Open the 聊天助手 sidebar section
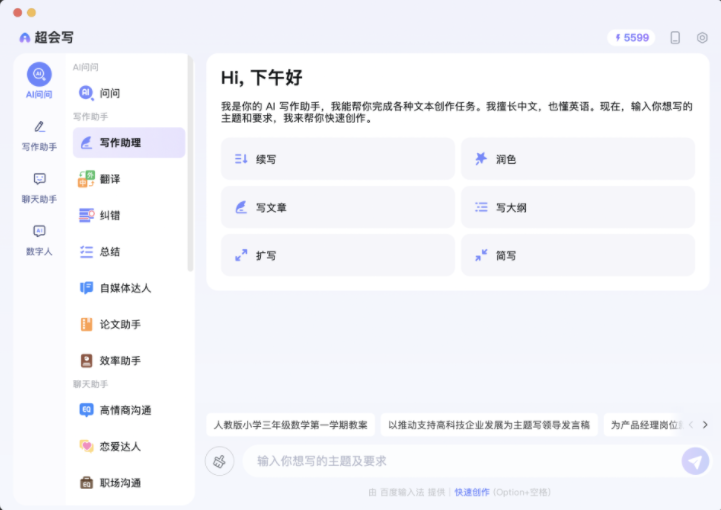 (x=39, y=188)
